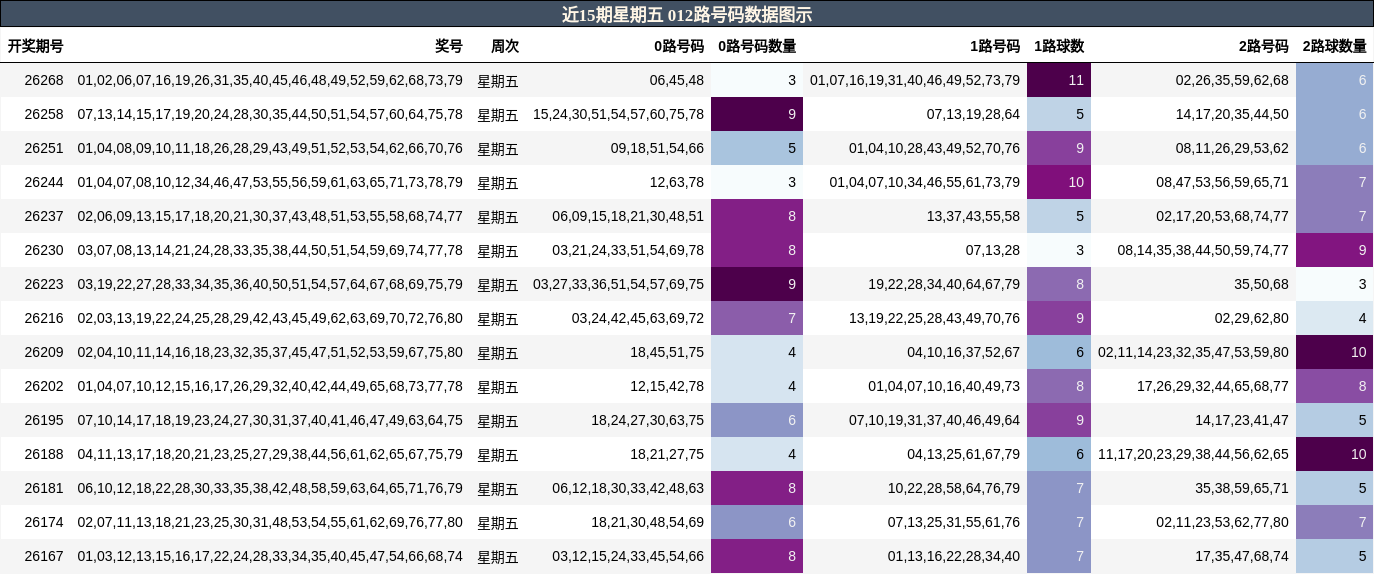Click the 2路号码 column header
Image resolution: width=1374 pixels, height=574 pixels.
click(x=1264, y=46)
